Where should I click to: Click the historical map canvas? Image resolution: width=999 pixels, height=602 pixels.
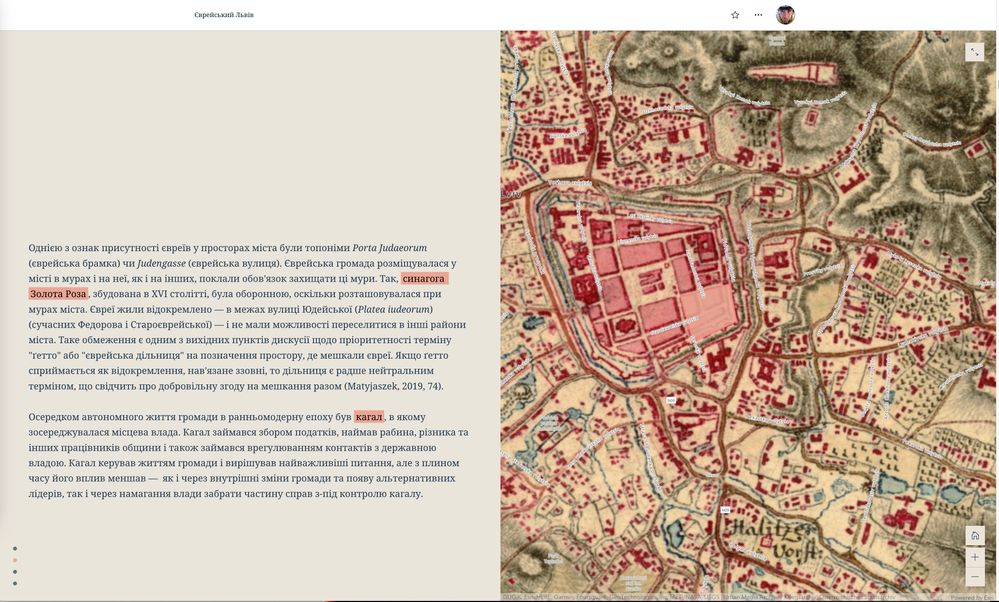(750, 300)
